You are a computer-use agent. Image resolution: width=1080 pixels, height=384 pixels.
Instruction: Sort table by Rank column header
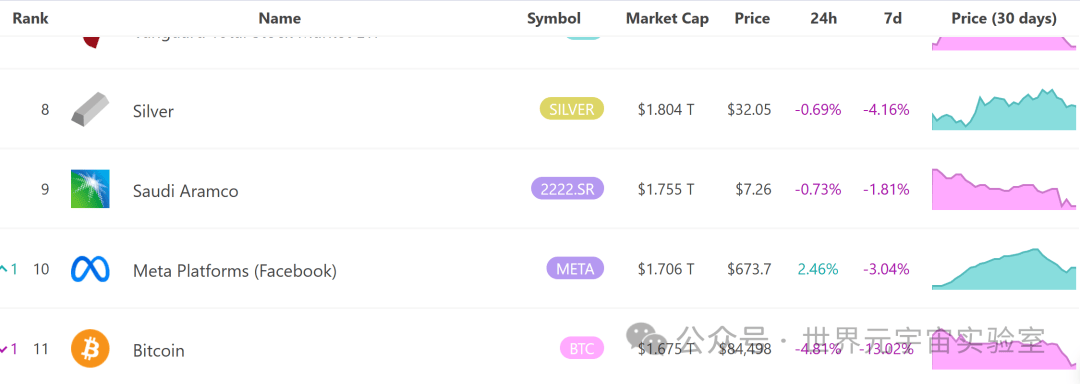pyautogui.click(x=30, y=19)
